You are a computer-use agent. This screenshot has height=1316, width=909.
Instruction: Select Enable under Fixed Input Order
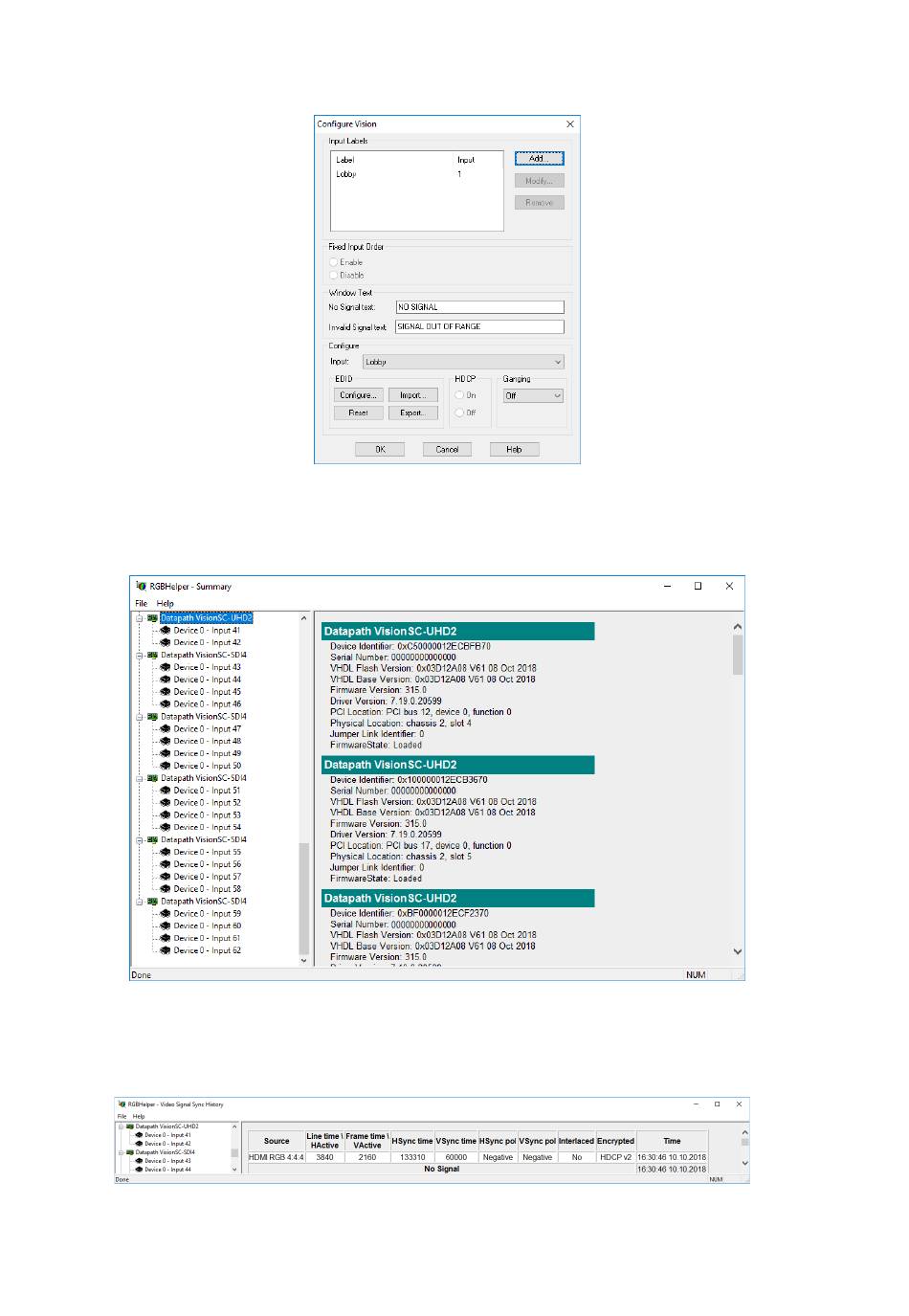334,262
